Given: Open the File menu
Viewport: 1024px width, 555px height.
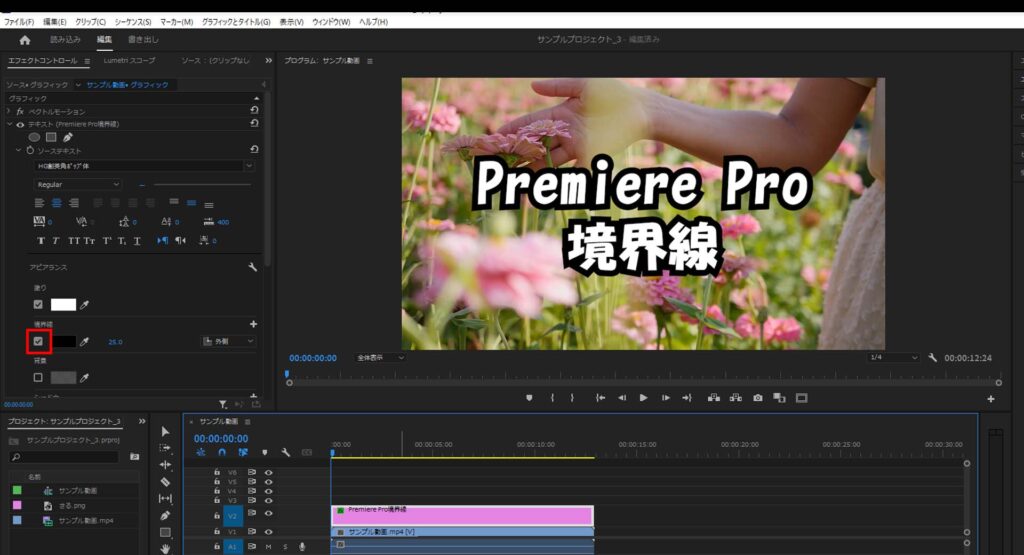Looking at the screenshot, I should [19, 22].
